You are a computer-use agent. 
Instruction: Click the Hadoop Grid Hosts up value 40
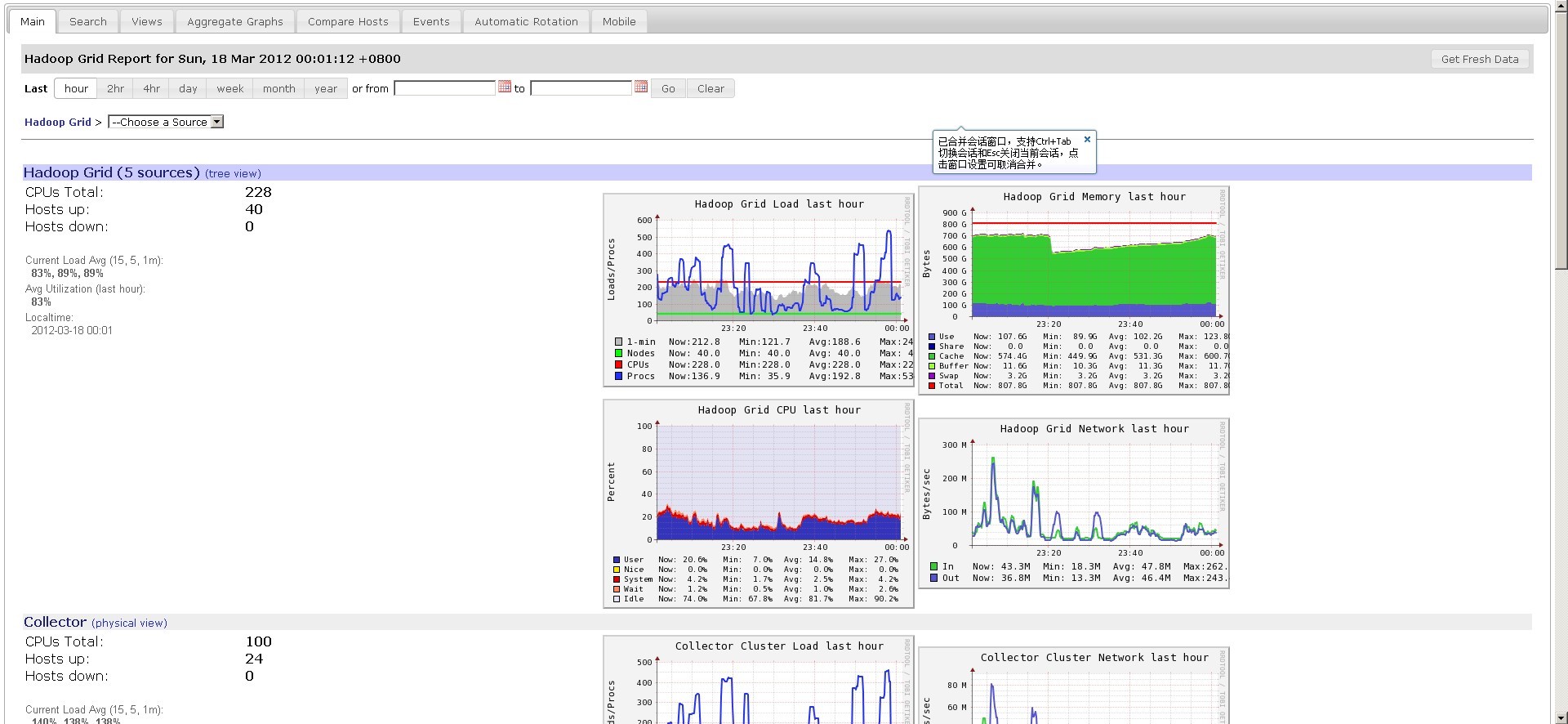click(x=254, y=209)
